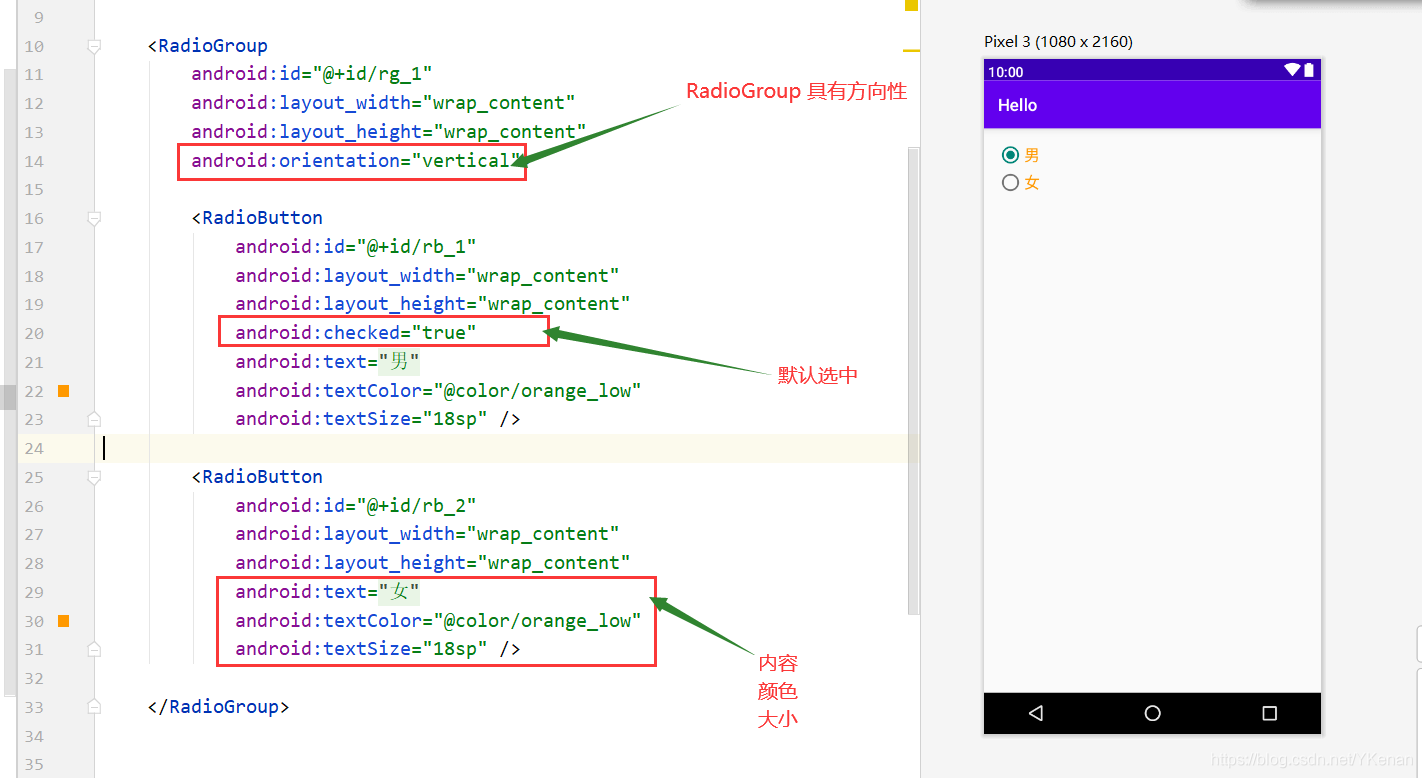Tap the recents square button in preview

pyautogui.click(x=1270, y=713)
